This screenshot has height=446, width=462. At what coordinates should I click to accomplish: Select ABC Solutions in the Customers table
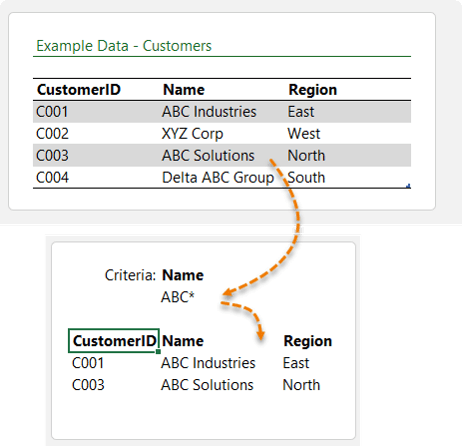[208, 156]
